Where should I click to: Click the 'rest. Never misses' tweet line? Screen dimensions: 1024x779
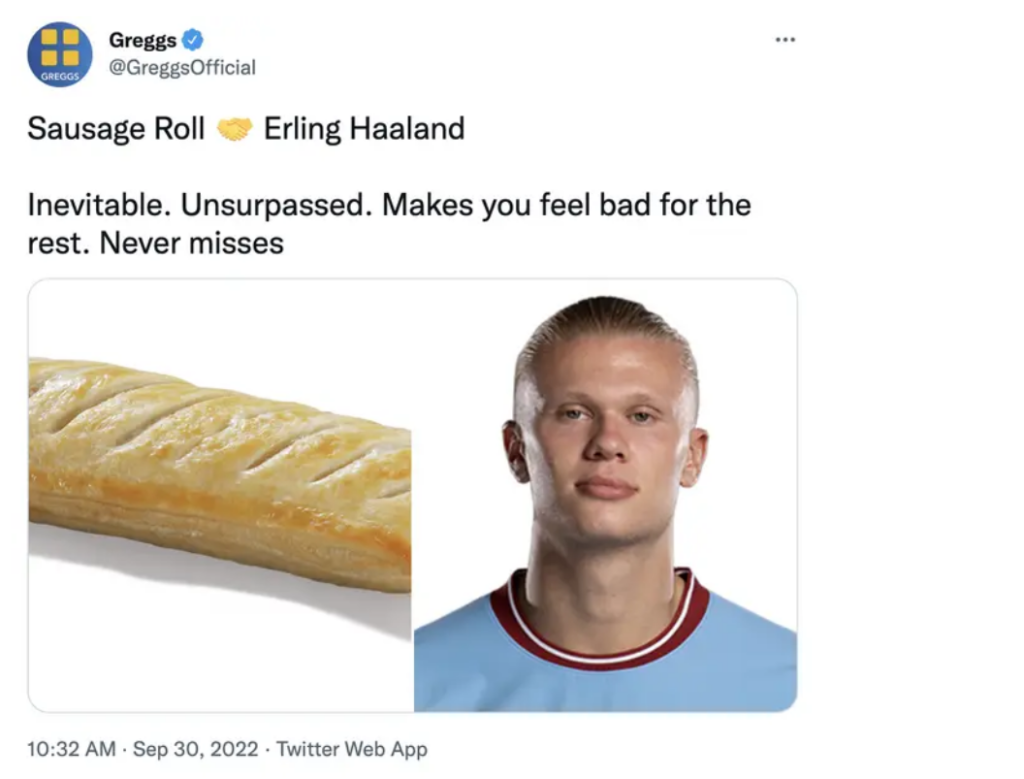click(155, 244)
